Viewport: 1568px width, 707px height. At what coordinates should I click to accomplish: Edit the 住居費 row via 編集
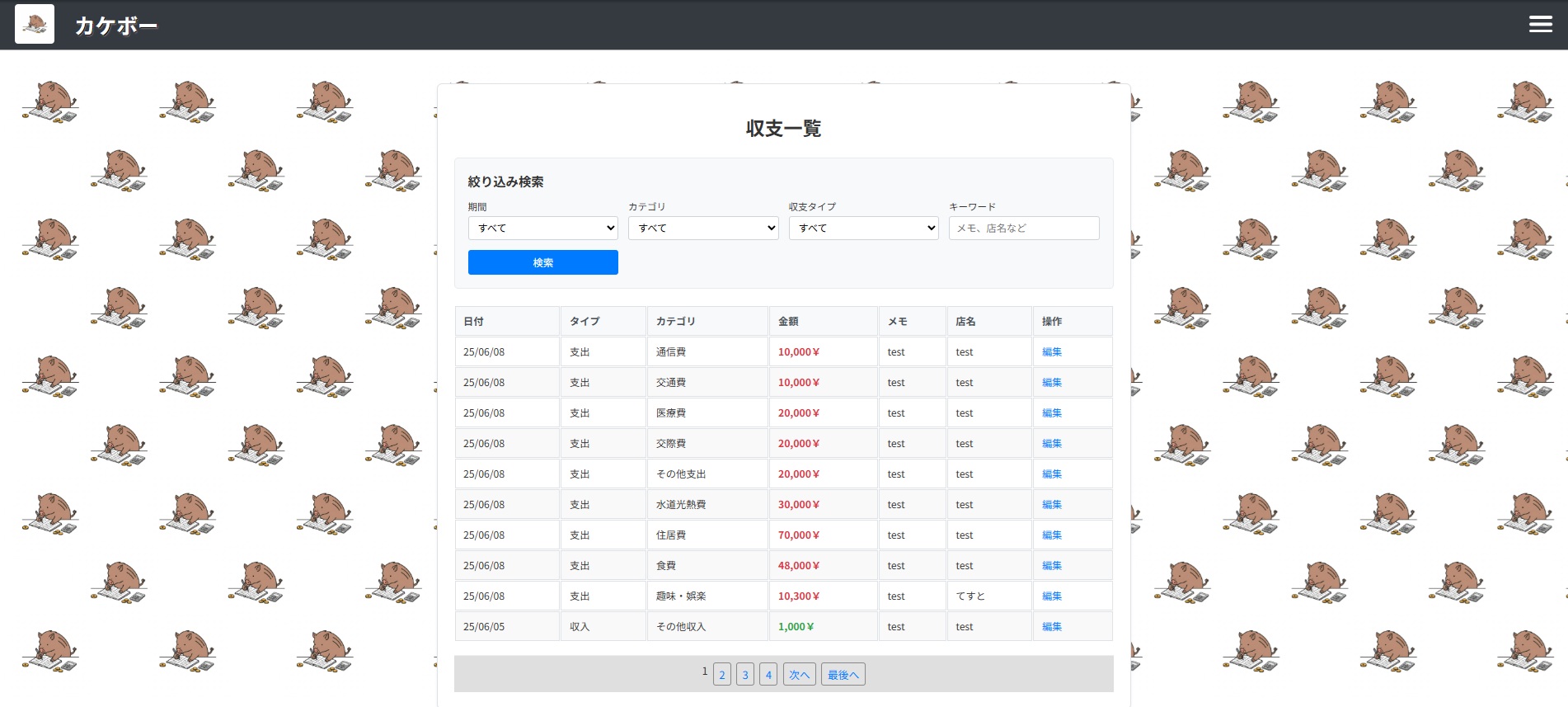click(1052, 535)
